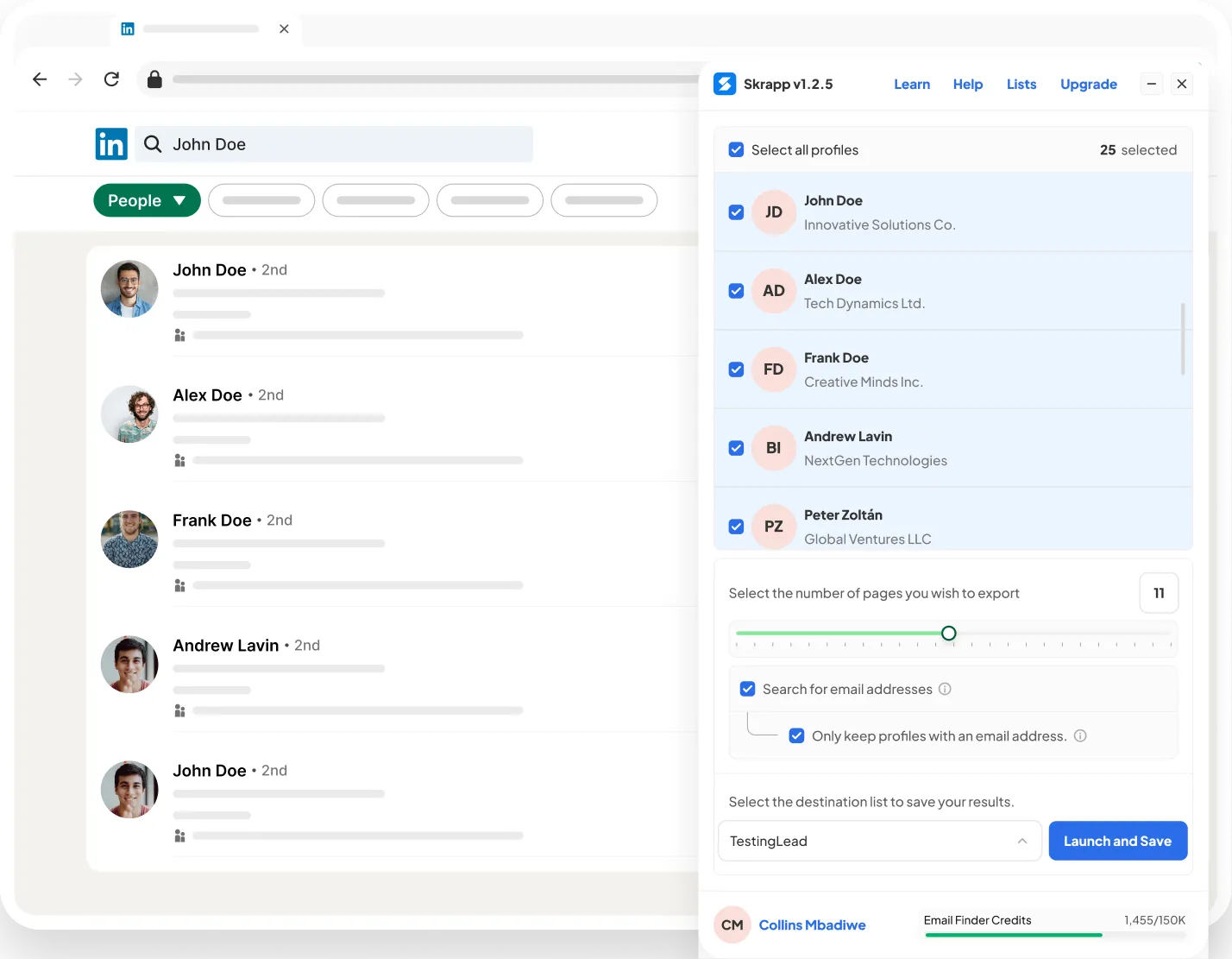Viewport: 1232px width, 959px height.
Task: Open the Help menu in Skrapp
Action: point(968,84)
